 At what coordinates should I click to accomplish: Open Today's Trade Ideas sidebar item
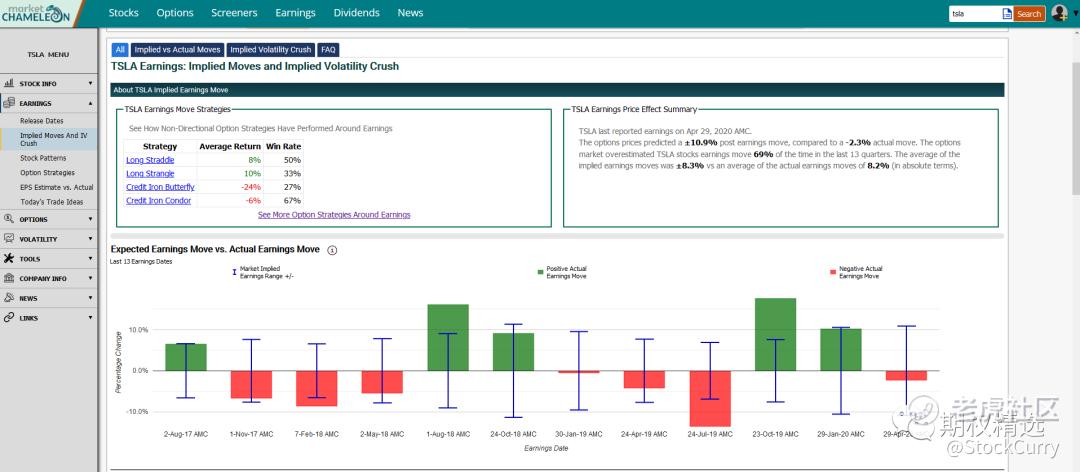51,202
